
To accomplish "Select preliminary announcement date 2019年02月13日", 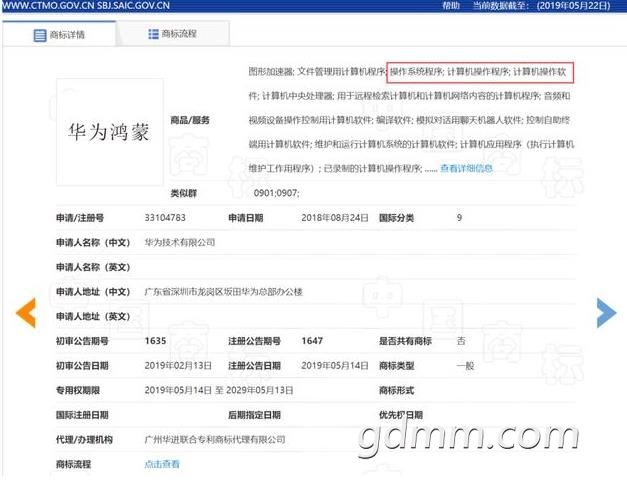I will (178, 366).
